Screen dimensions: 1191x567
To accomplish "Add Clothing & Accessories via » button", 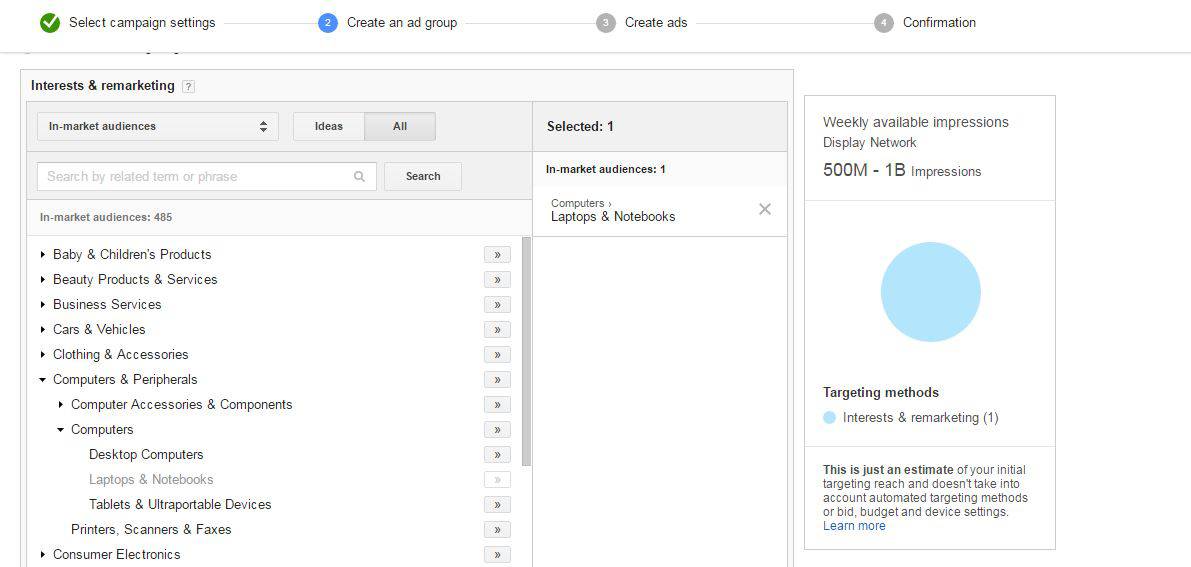I will [497, 355].
